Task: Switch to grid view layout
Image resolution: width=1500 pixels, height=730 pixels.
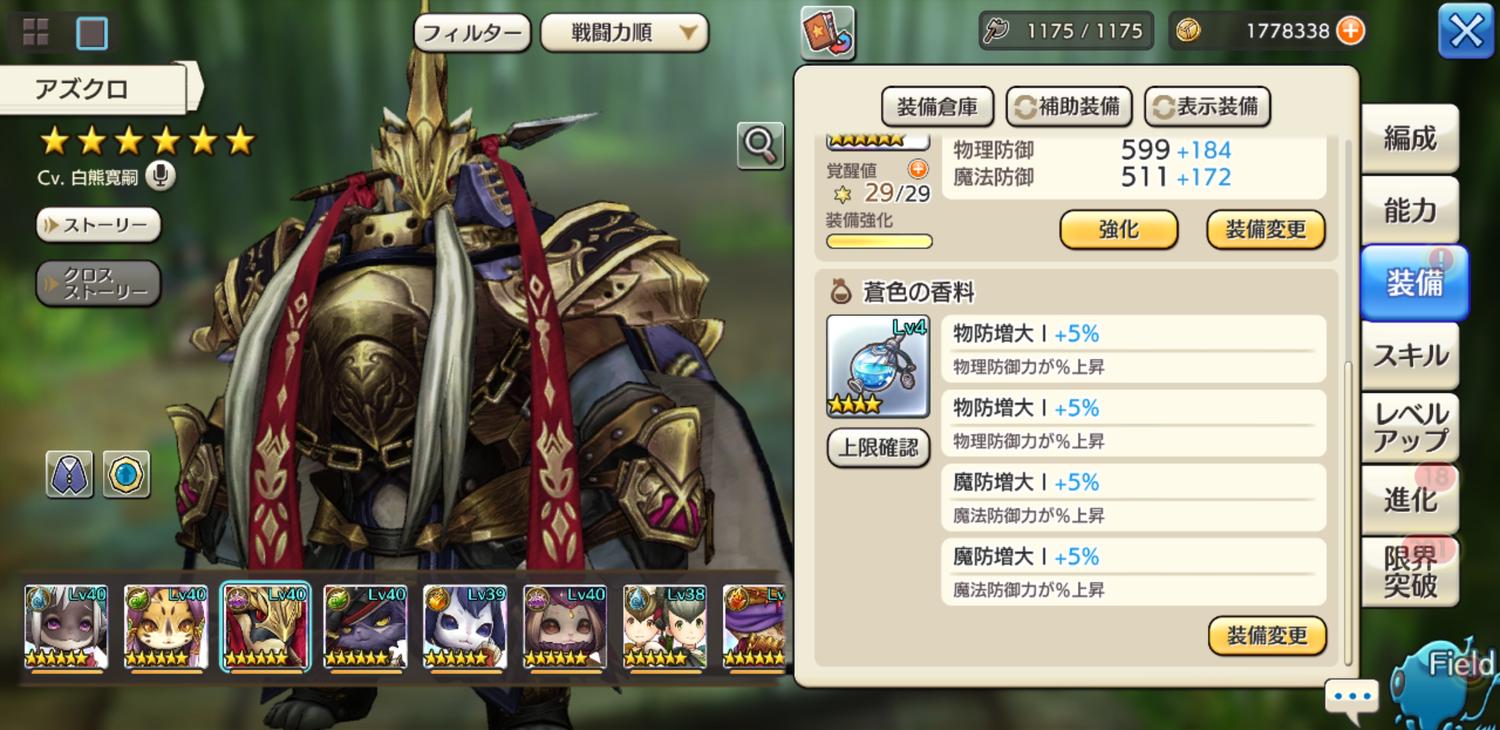Action: tap(36, 33)
